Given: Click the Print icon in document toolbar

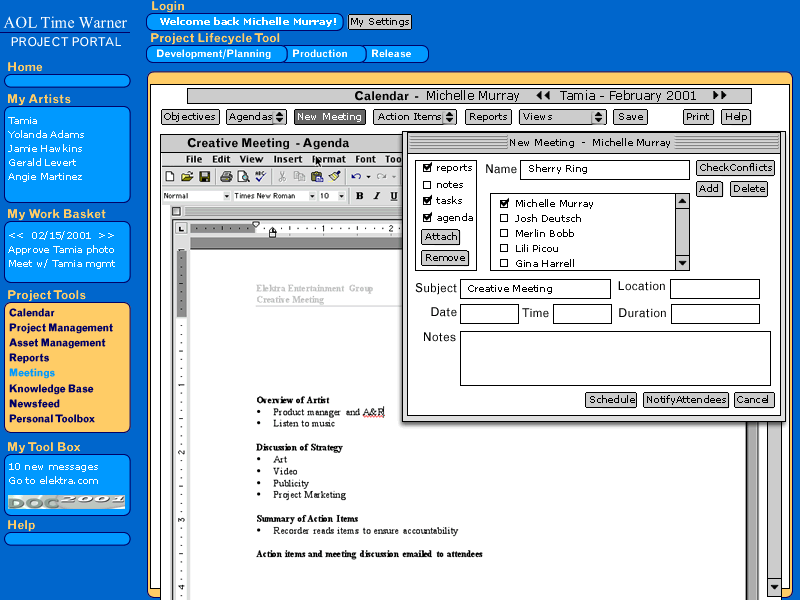Looking at the screenshot, I should click(226, 177).
